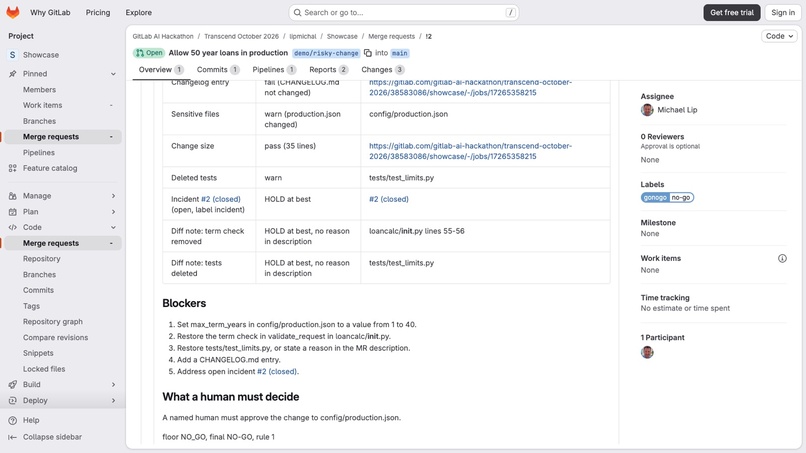Screen dimensions: 806x453
Task: Go to Showcase breadcrumb
Action: pos(342,37)
